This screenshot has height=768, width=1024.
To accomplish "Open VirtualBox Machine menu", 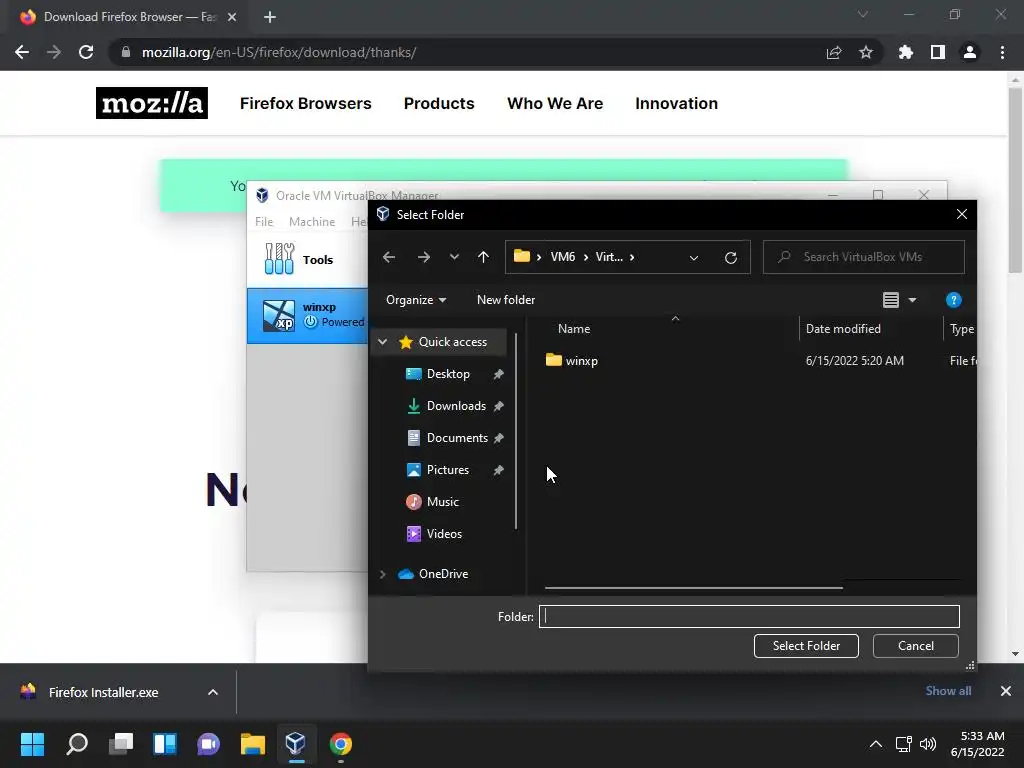I will coord(312,221).
